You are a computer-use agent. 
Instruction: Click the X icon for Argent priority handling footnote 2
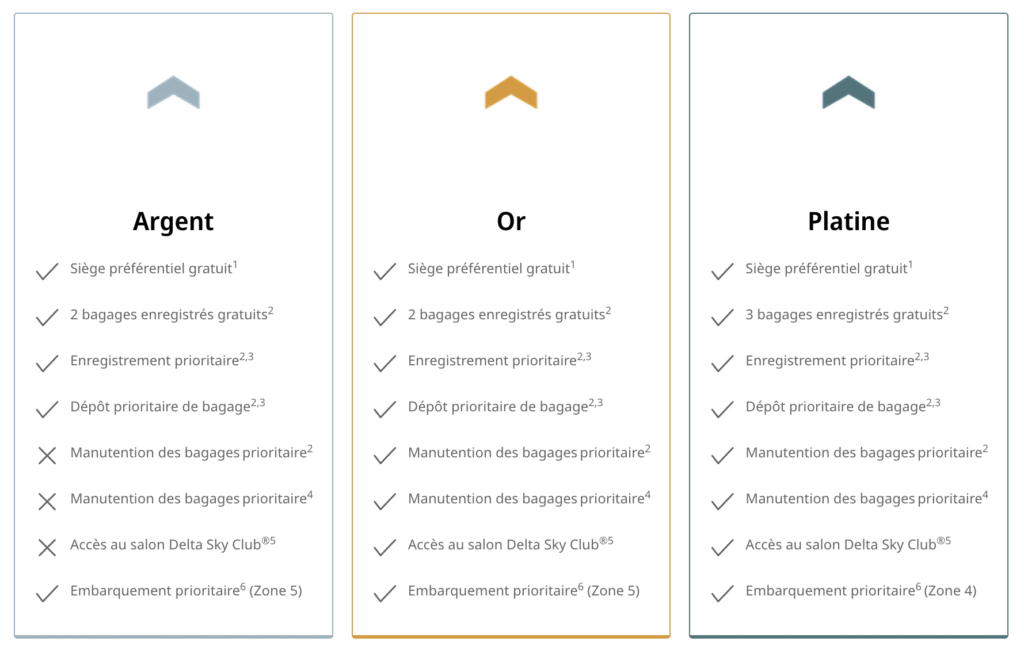click(47, 455)
